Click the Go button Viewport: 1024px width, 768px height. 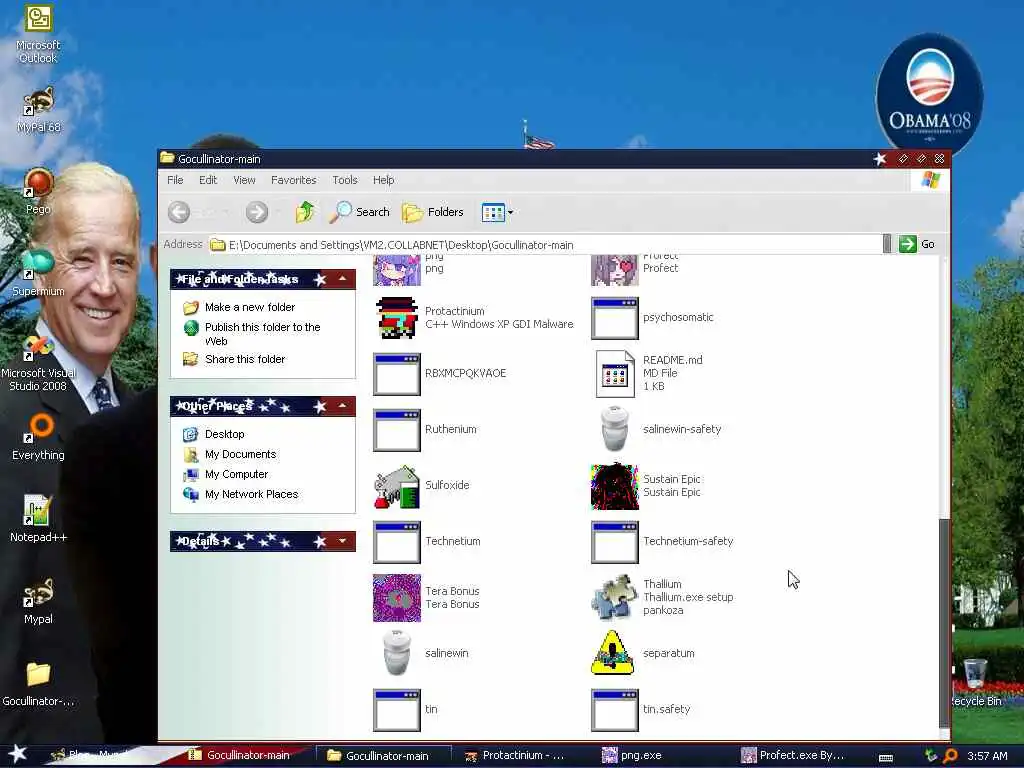917,244
